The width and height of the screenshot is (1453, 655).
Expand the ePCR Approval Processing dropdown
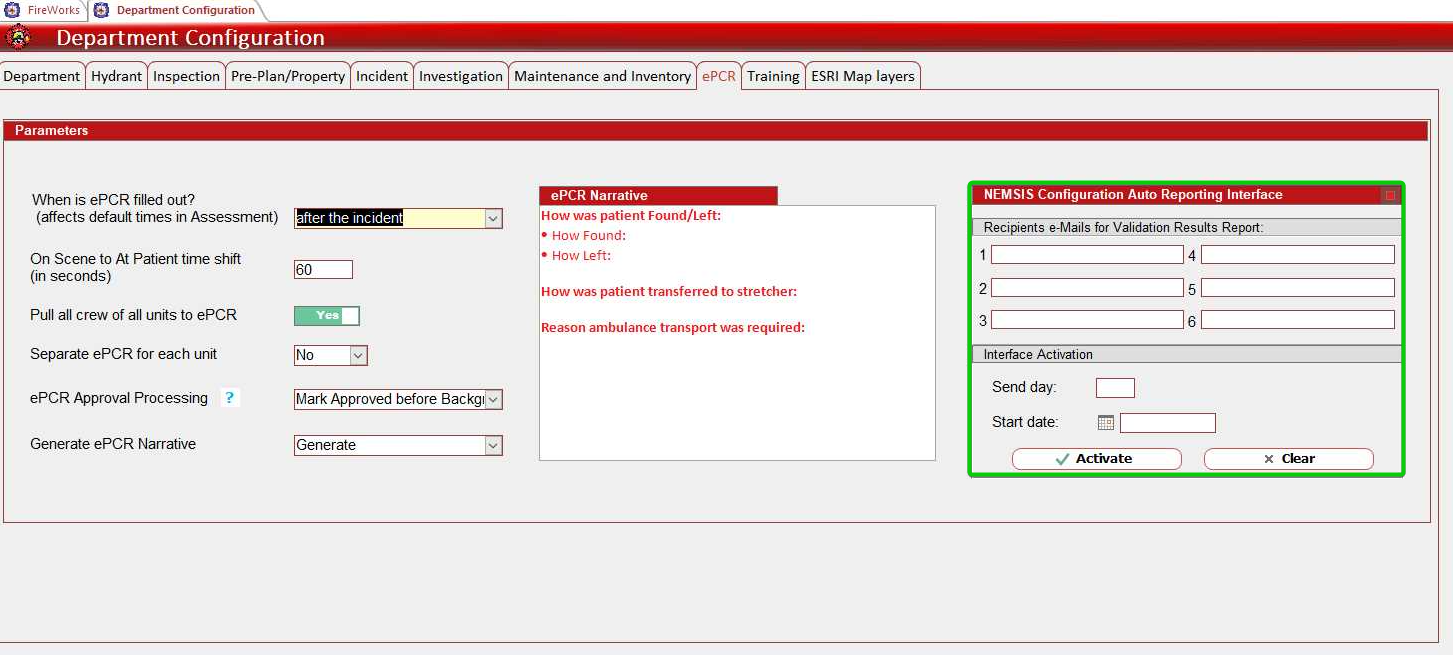[492, 399]
